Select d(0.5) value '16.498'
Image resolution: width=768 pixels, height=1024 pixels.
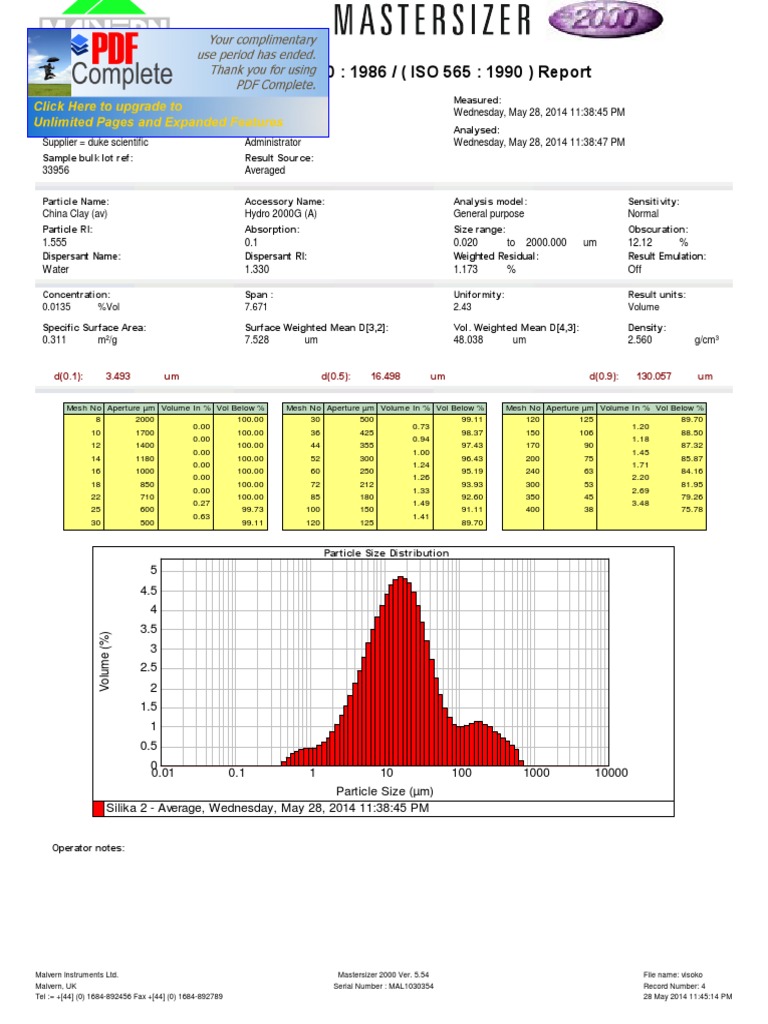pyautogui.click(x=385, y=377)
